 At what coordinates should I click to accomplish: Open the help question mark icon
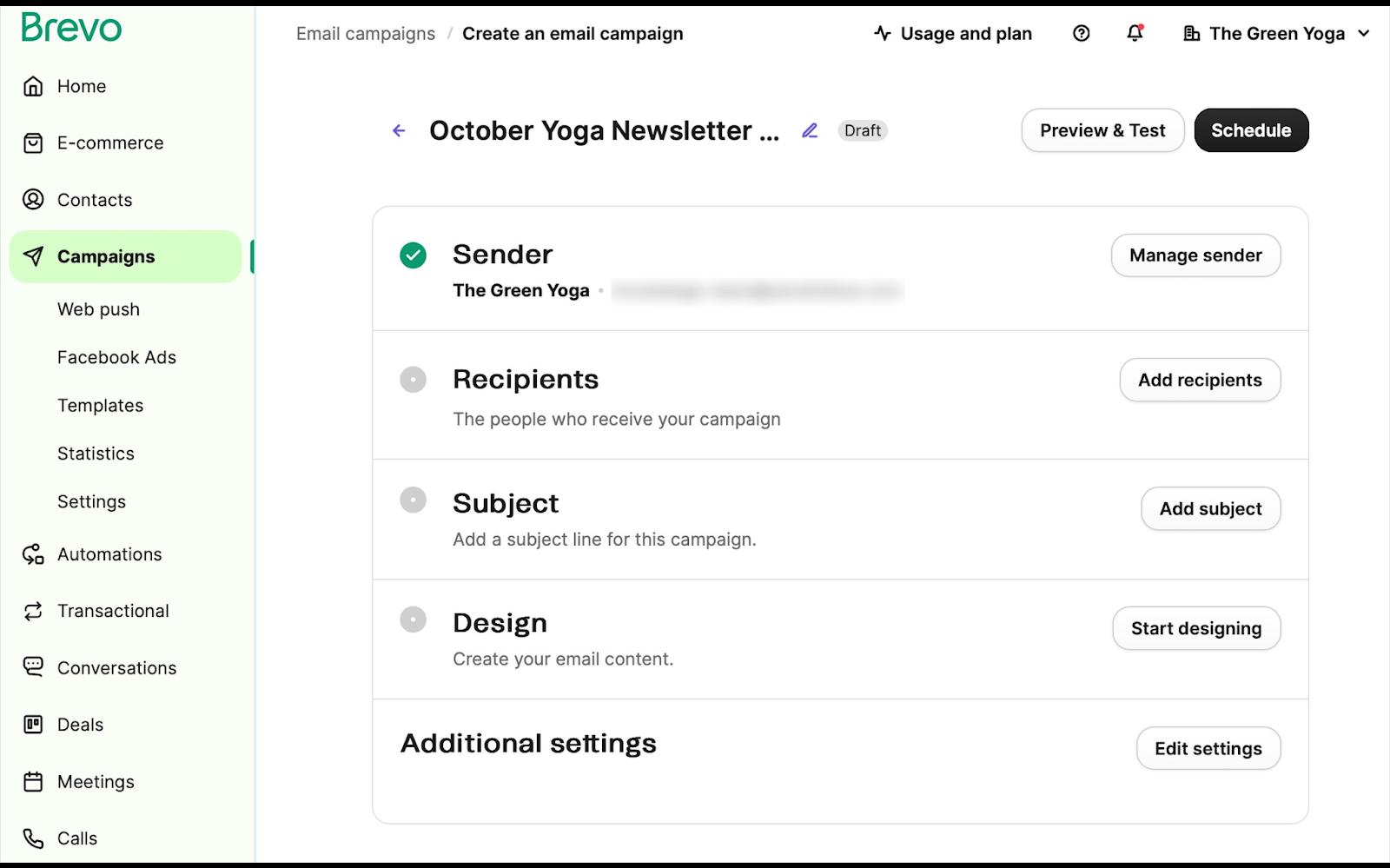tap(1081, 33)
